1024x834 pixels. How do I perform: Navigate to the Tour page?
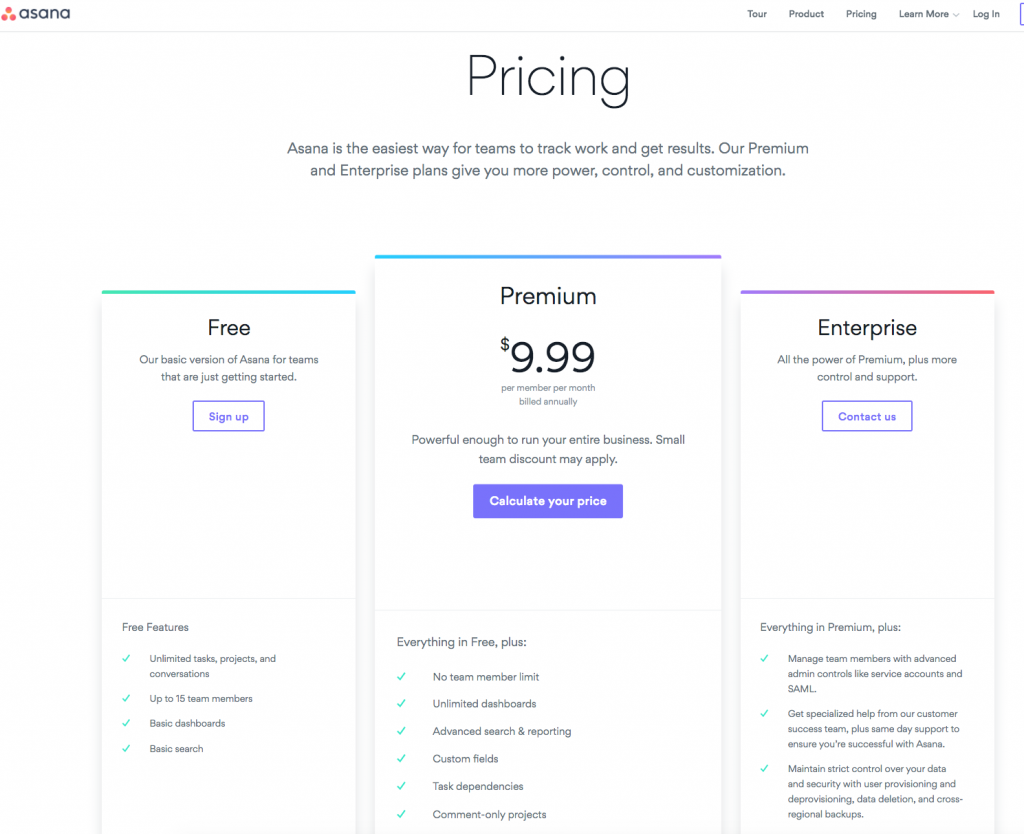[x=757, y=14]
